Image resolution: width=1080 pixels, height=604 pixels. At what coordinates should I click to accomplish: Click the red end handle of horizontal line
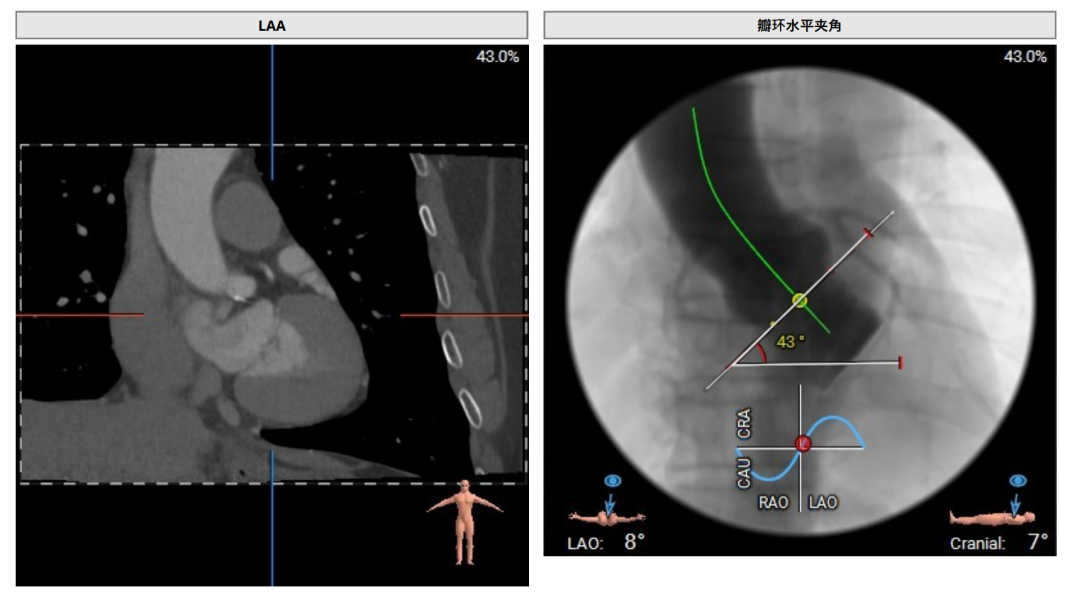click(x=900, y=362)
